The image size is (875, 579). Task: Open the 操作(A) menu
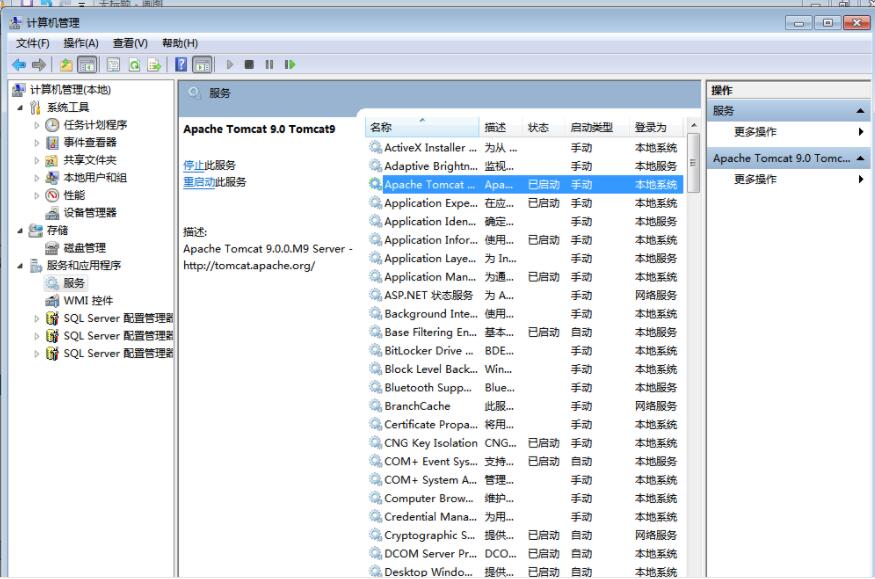(x=80, y=43)
